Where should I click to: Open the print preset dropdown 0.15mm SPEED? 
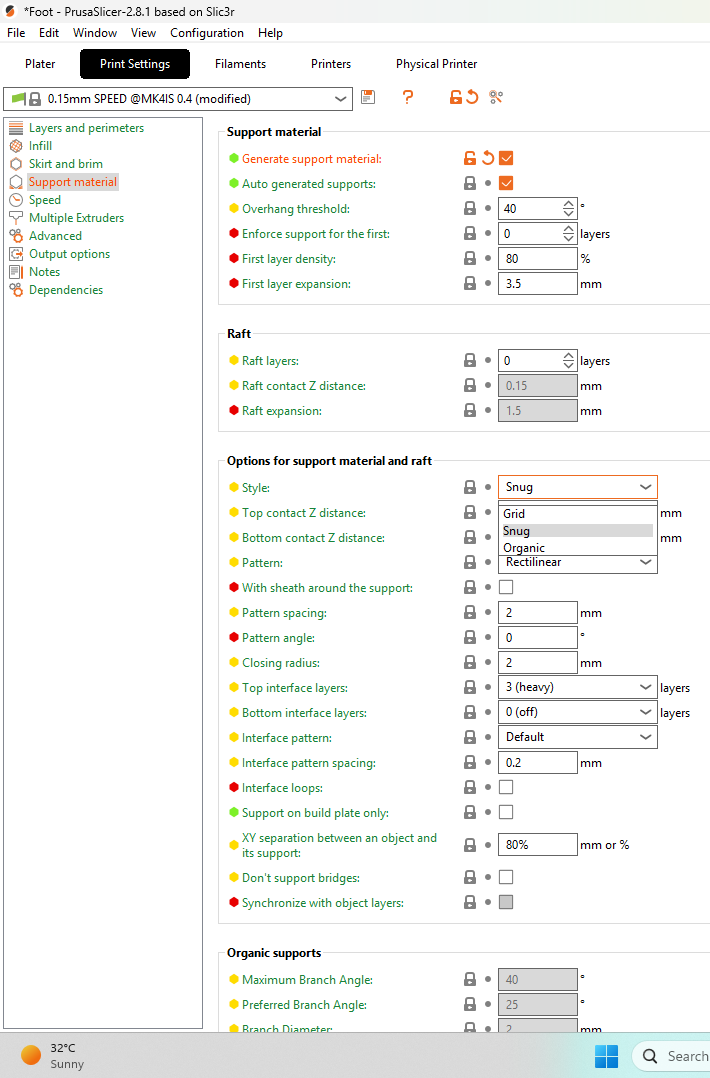[x=178, y=98]
